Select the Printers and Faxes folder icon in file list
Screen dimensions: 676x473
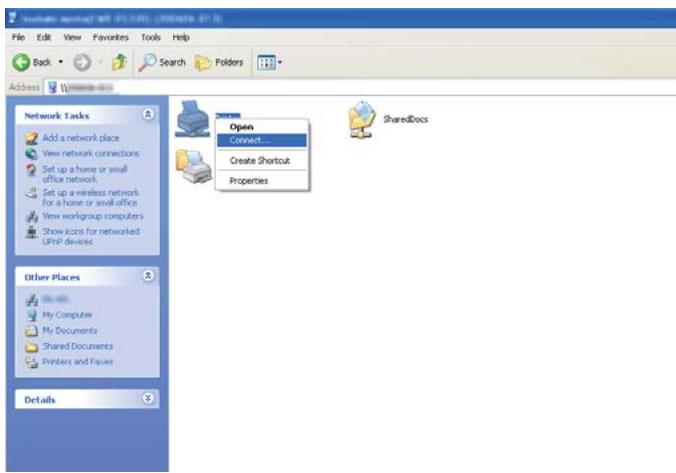point(194,166)
